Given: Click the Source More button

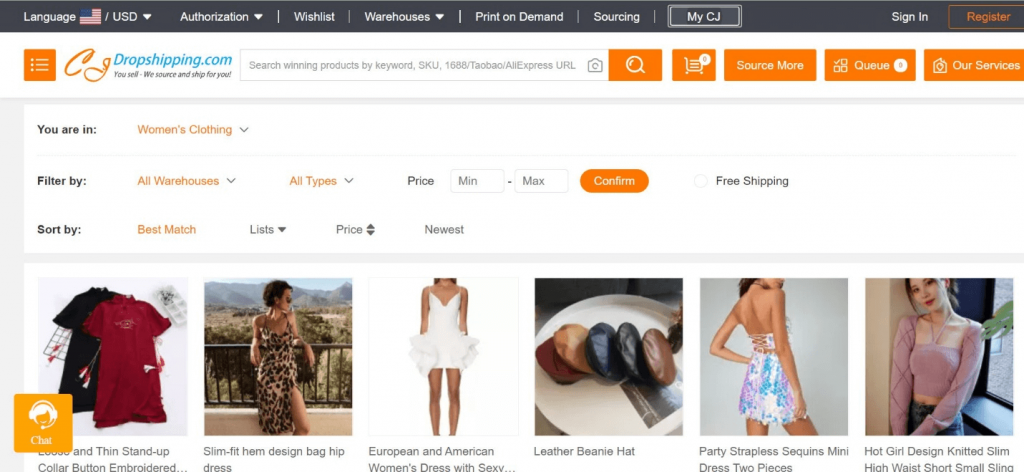Looking at the screenshot, I should (x=770, y=65).
